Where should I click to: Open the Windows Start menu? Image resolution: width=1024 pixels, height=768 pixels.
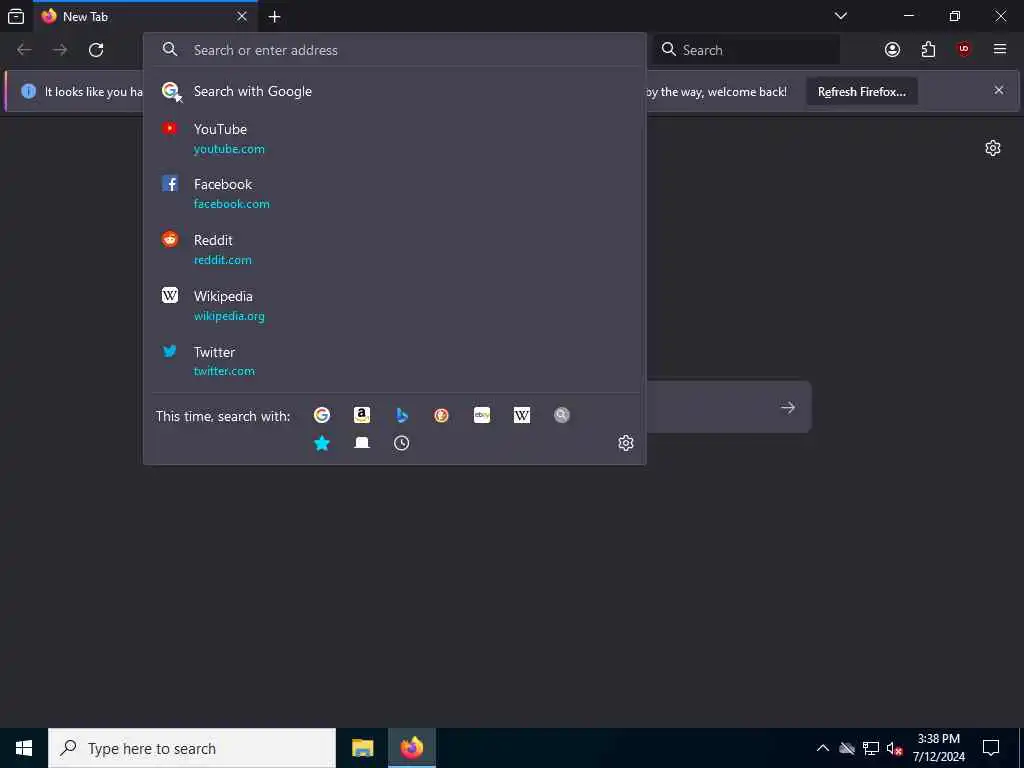tap(24, 748)
